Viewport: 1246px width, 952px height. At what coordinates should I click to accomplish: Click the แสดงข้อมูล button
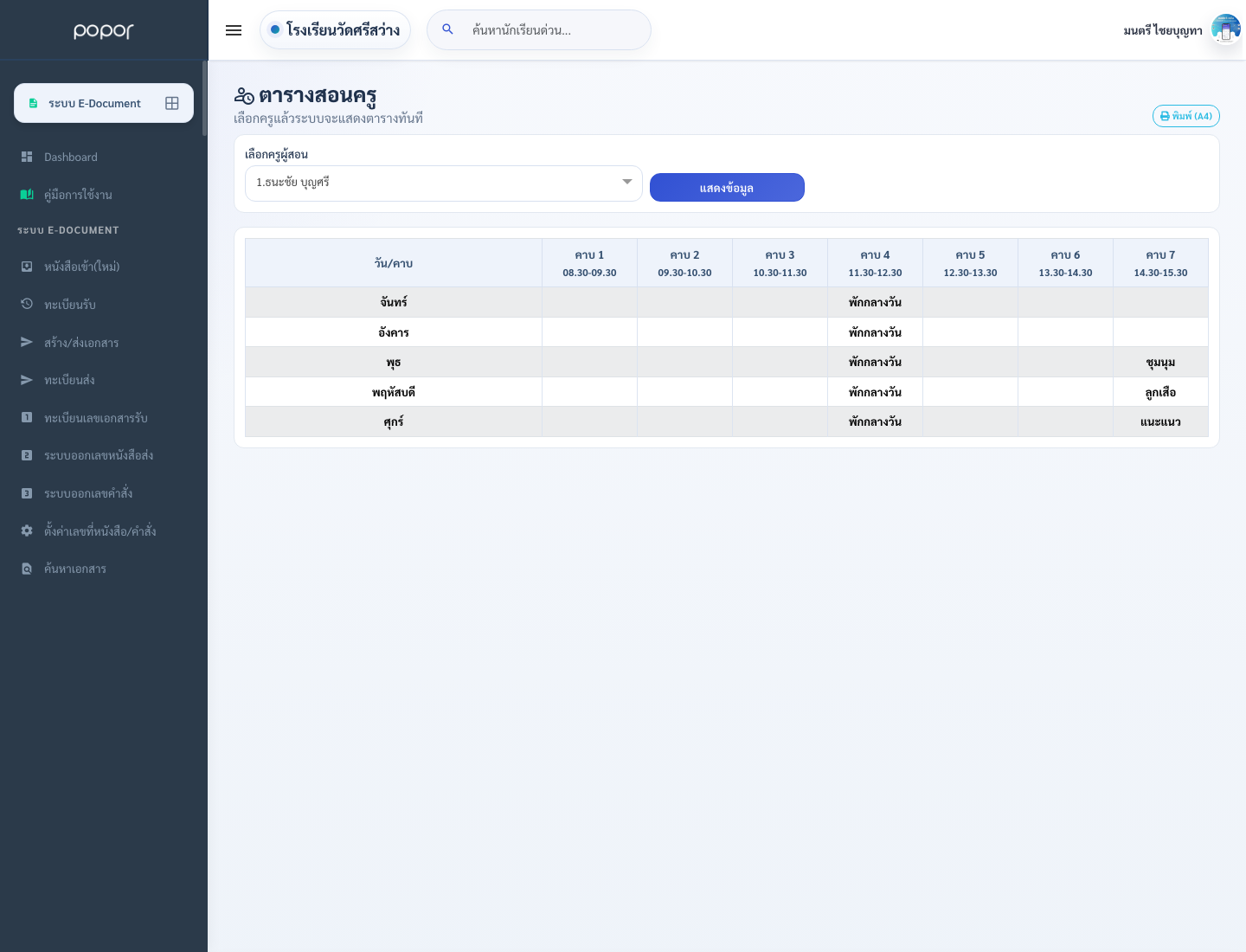coord(727,188)
